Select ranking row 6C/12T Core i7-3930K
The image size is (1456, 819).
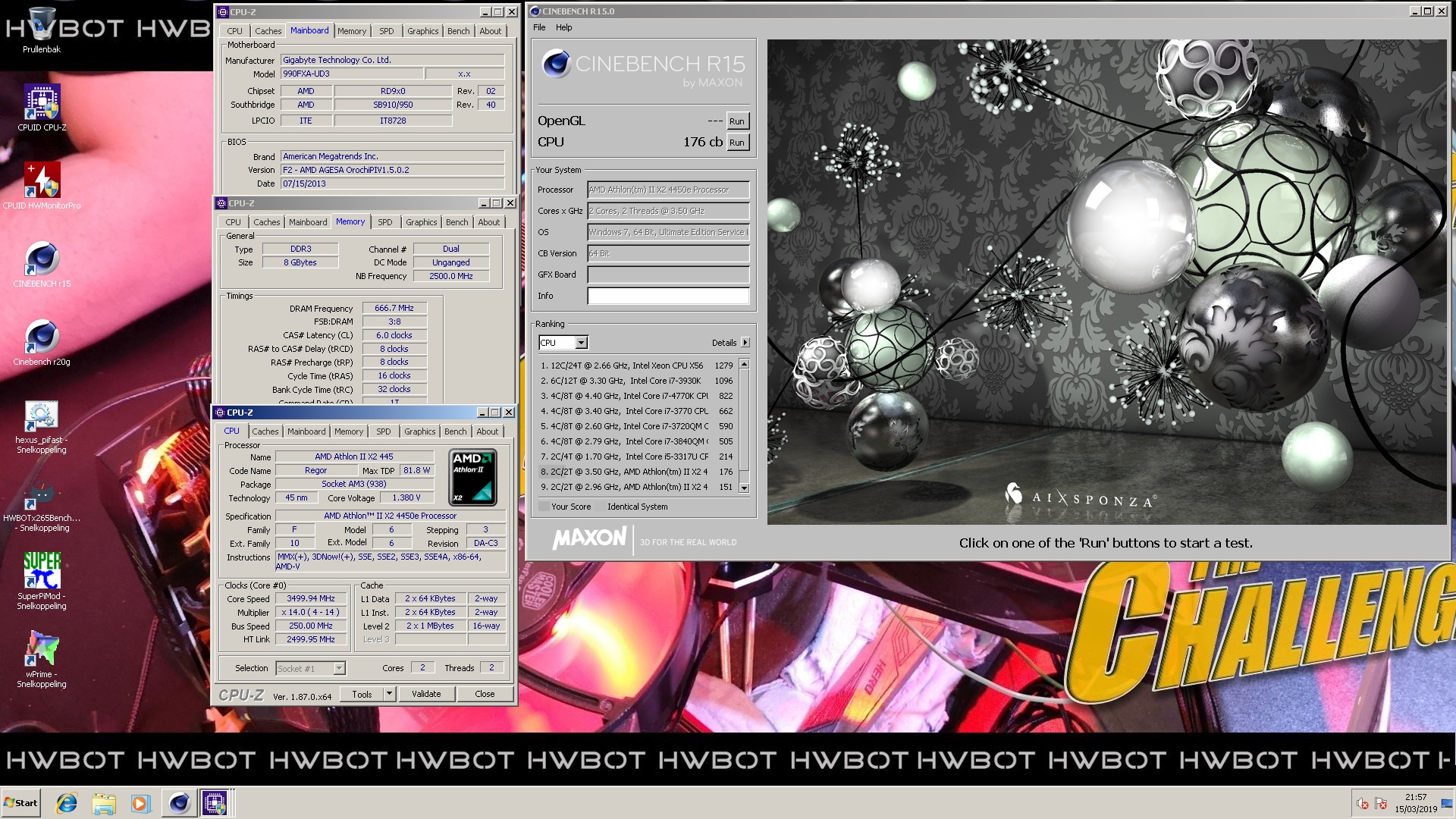(637, 381)
